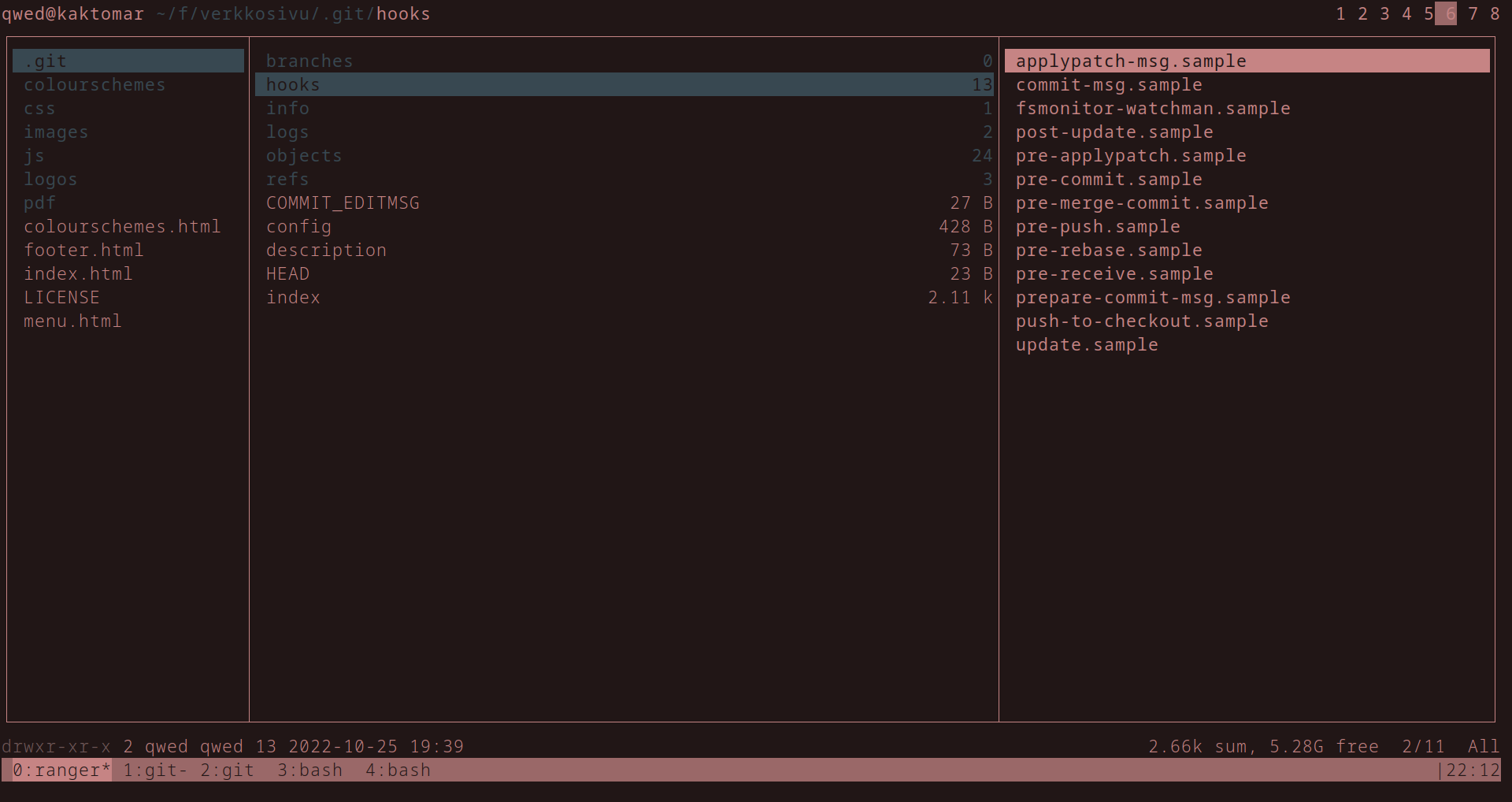Select the HEAD file
1512x802 pixels.
[x=287, y=274]
